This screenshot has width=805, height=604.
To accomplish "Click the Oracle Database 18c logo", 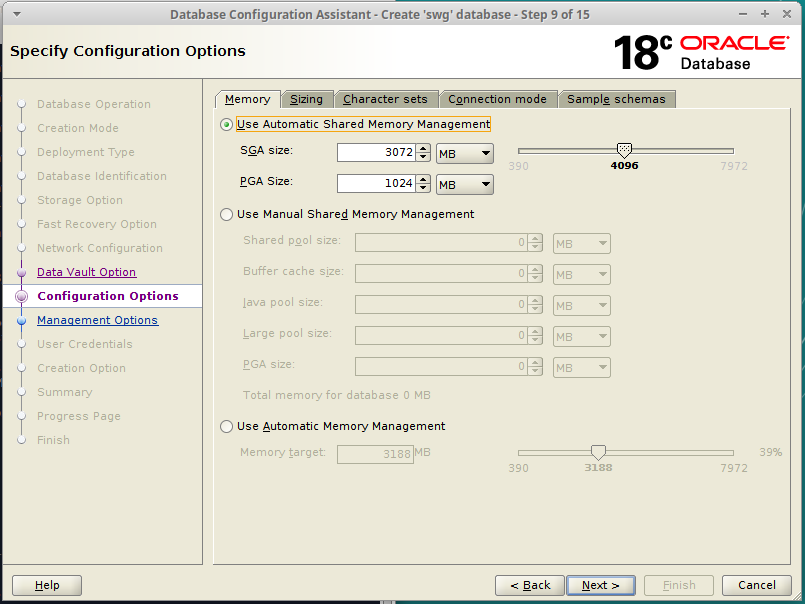I will tap(701, 52).
